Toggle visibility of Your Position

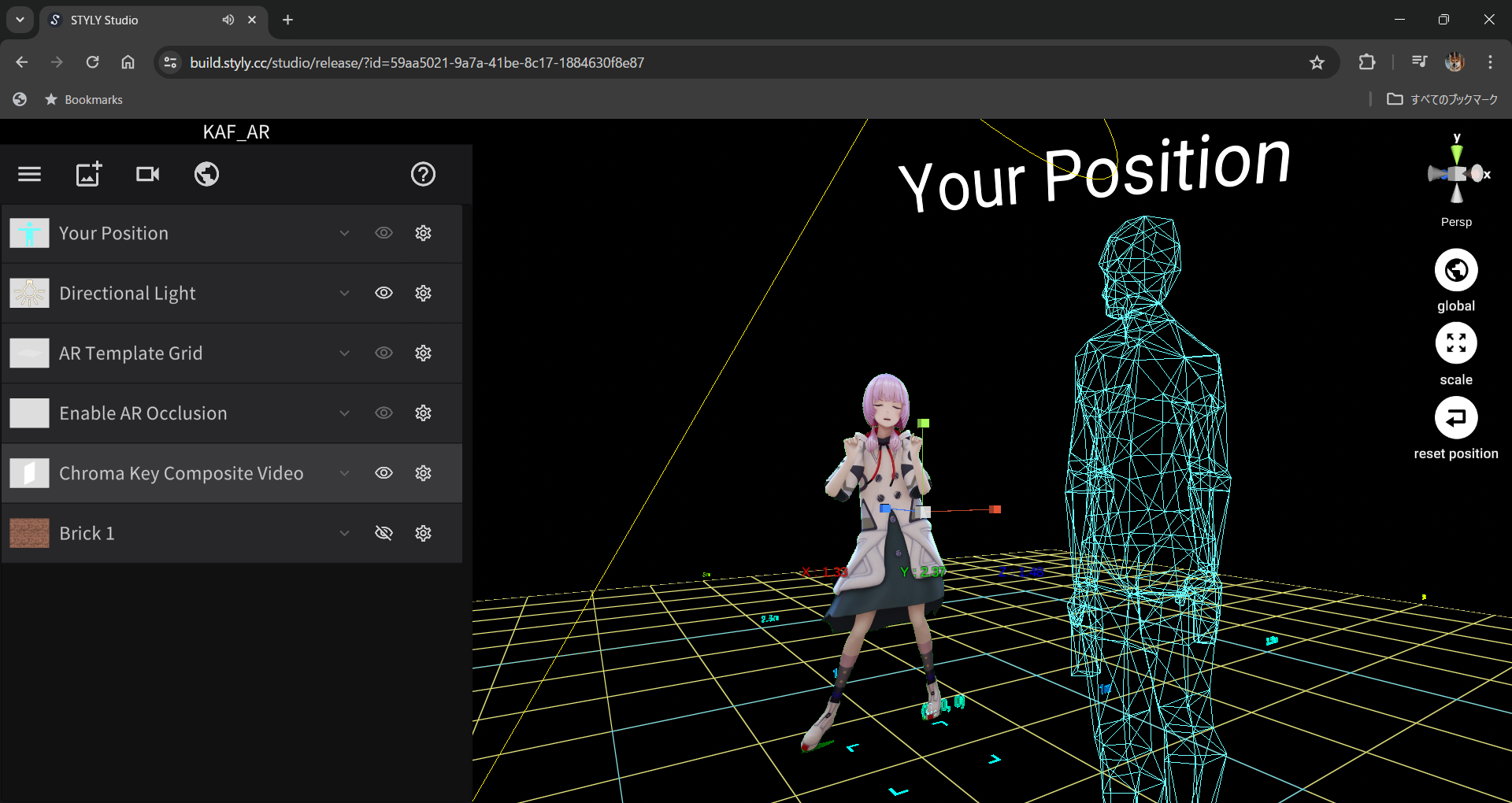(x=384, y=233)
